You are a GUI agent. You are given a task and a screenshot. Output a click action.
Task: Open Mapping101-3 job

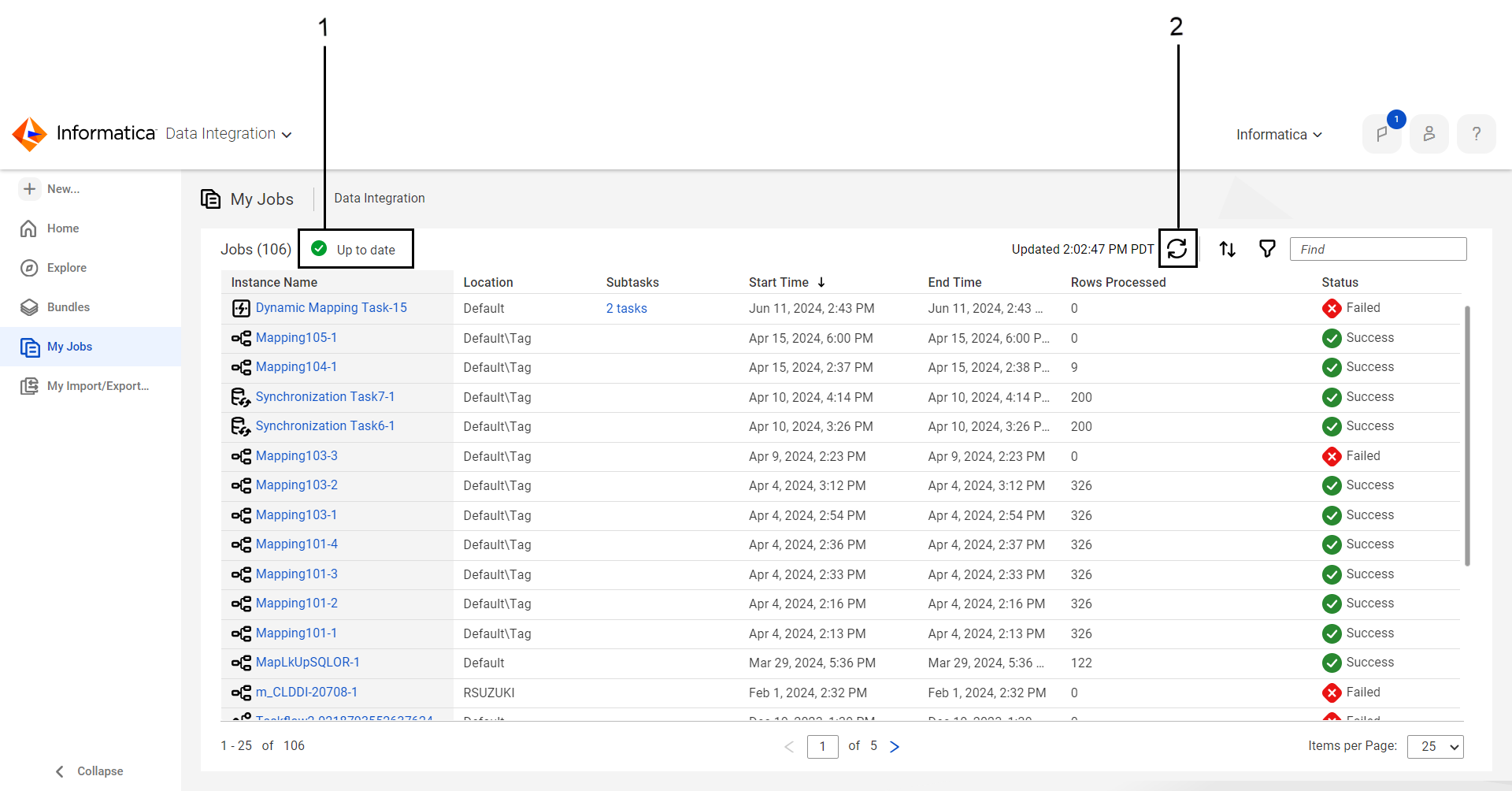(297, 574)
